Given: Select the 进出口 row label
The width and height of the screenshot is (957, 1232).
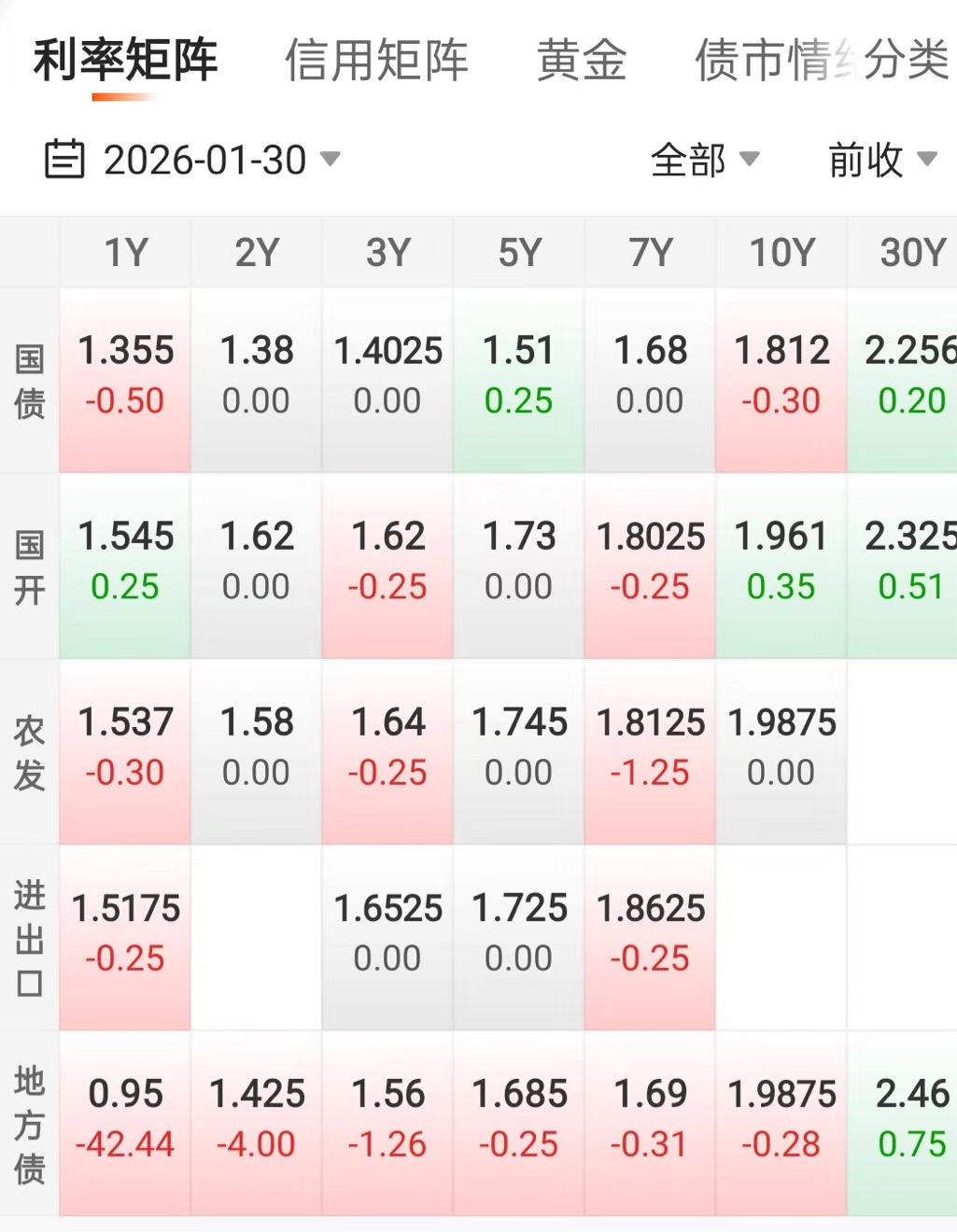Looking at the screenshot, I should pyautogui.click(x=30, y=938).
